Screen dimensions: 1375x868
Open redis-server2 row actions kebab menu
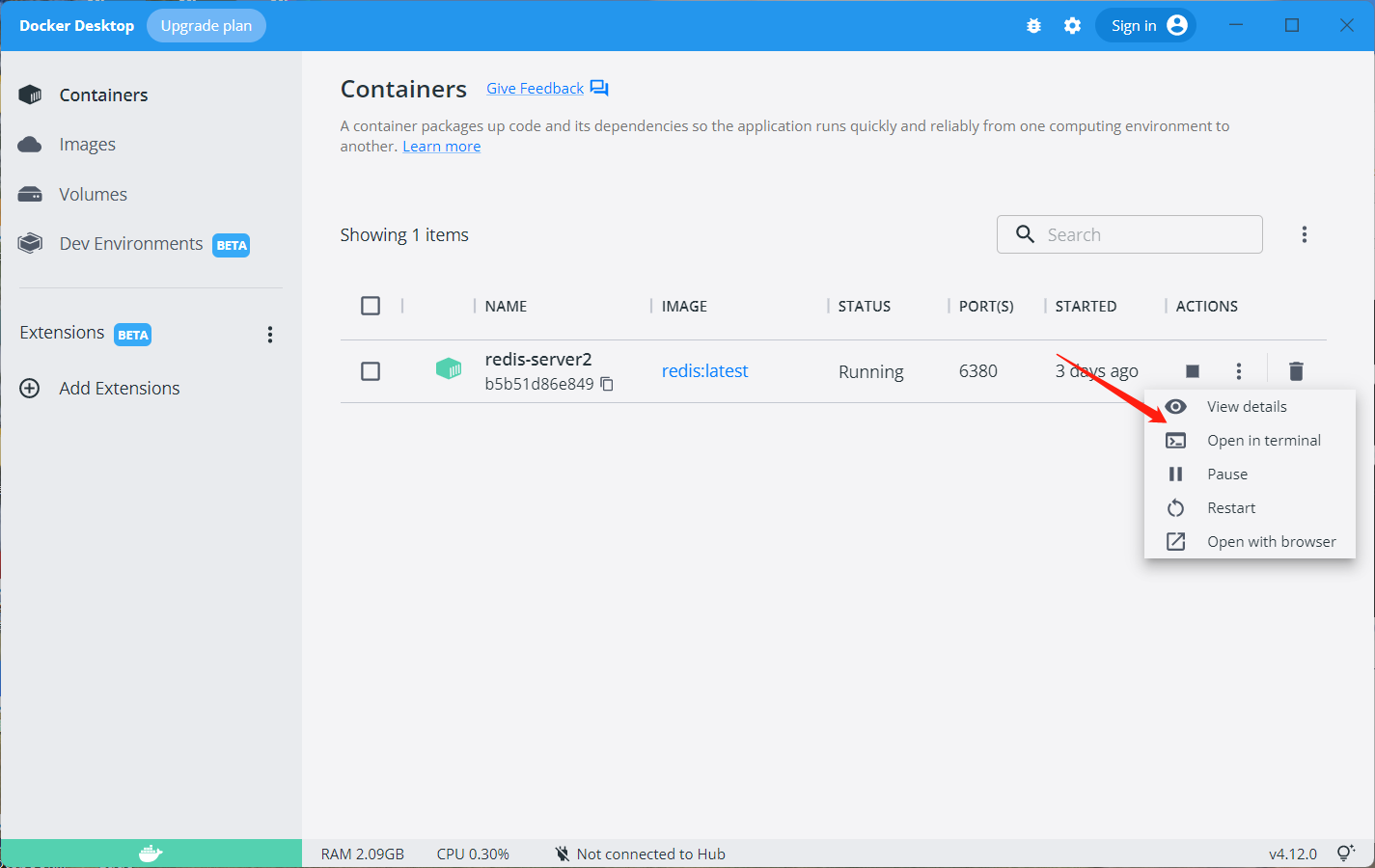coord(1239,371)
